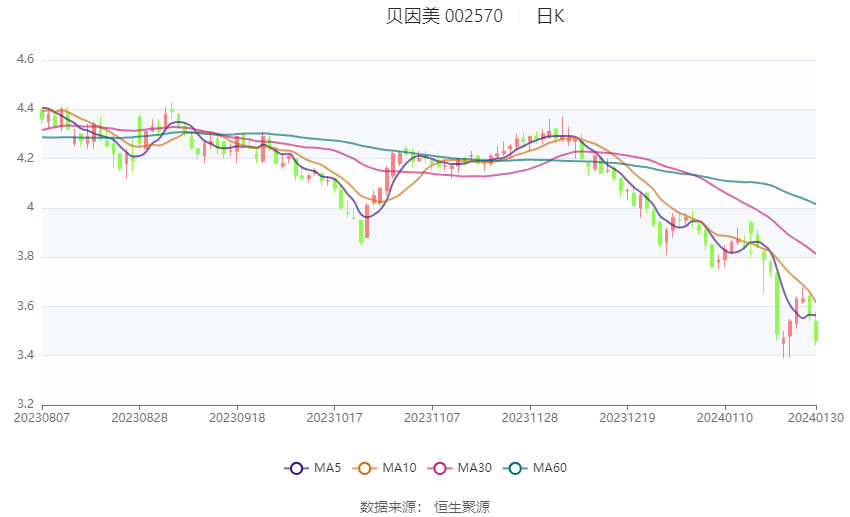Click the 20231128 date axis label
The height and width of the screenshot is (517, 850).
[530, 418]
